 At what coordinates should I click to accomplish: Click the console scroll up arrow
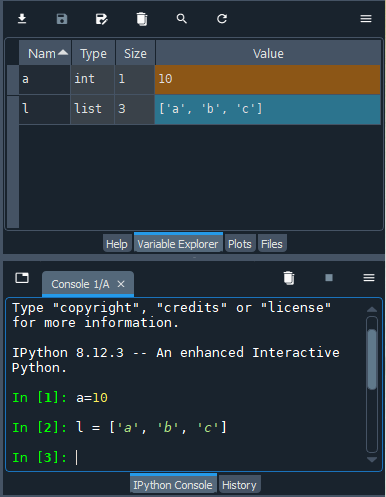click(372, 309)
